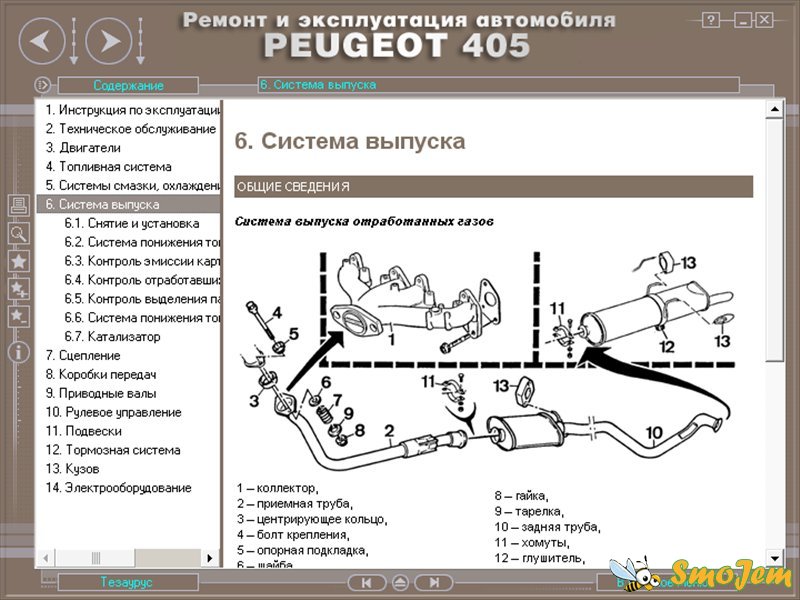Click the forward navigation arrow button
The width and height of the screenshot is (800, 600).
[109, 41]
